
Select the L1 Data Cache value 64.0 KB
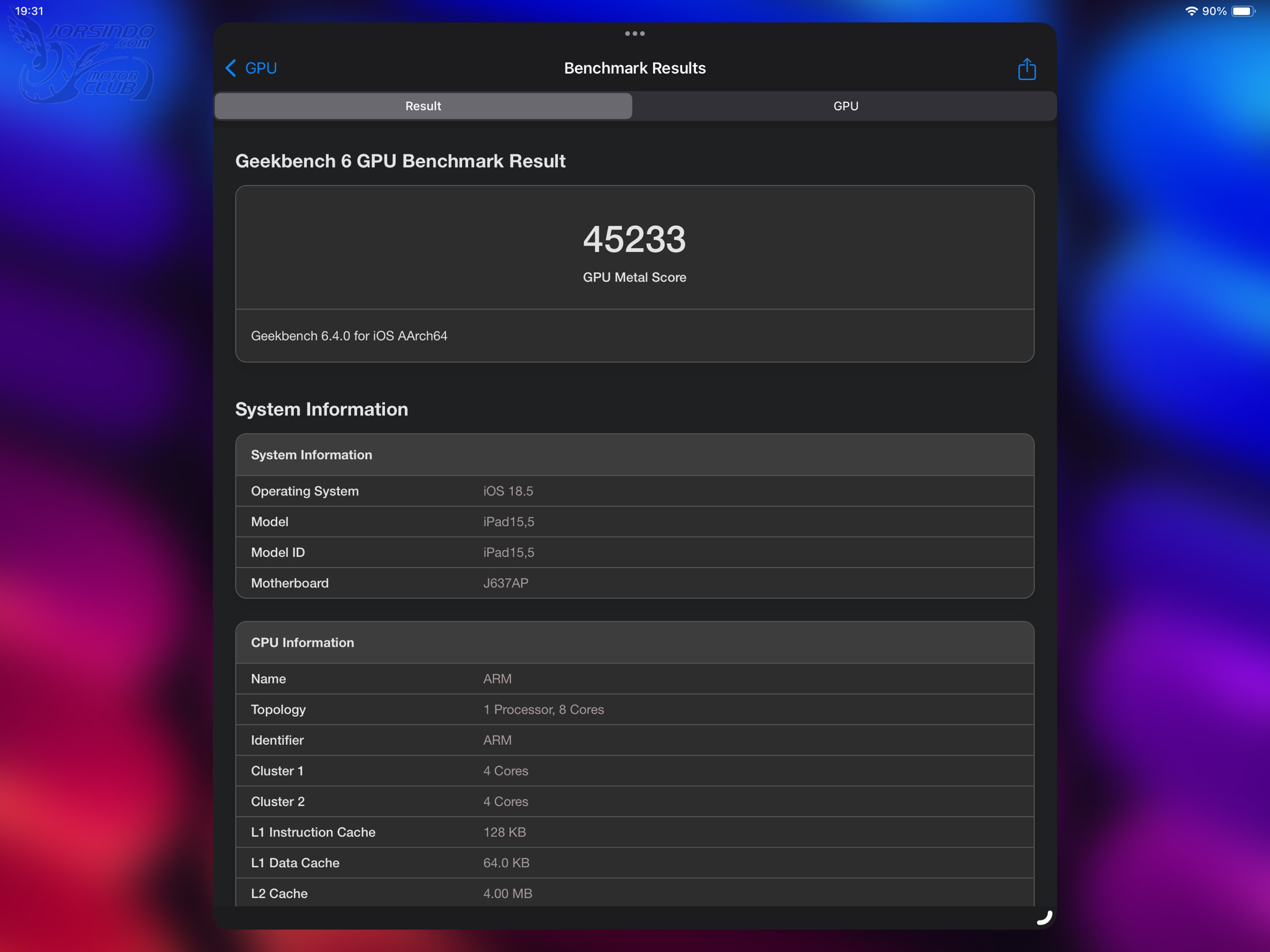[506, 863]
